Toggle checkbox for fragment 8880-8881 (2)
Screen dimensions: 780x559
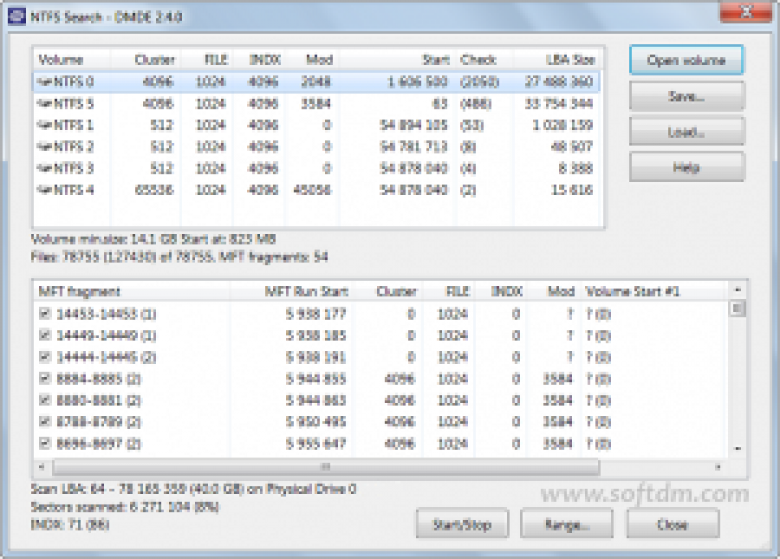pyautogui.click(x=45, y=400)
